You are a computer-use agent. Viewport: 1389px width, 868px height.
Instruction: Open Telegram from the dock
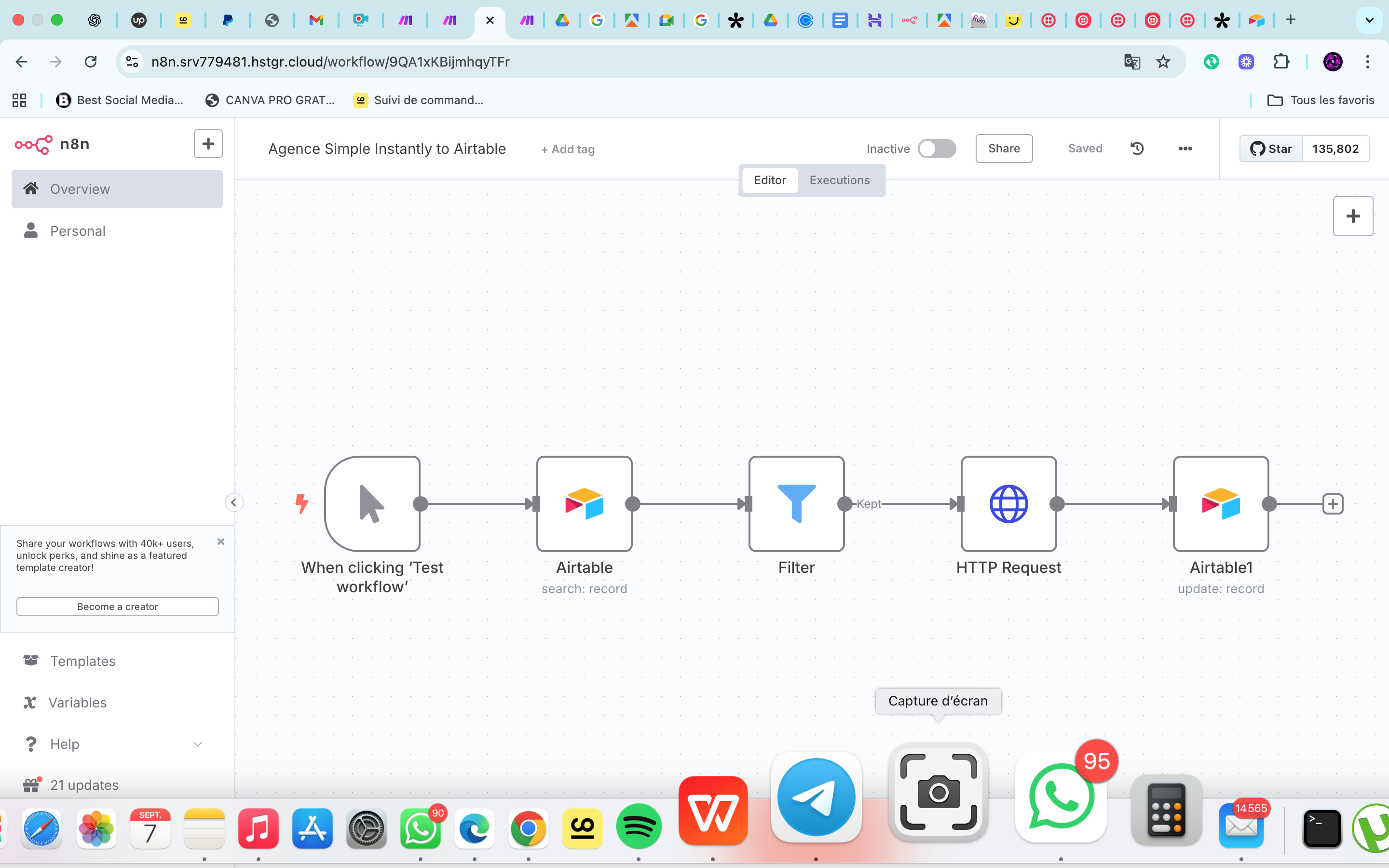[816, 798]
